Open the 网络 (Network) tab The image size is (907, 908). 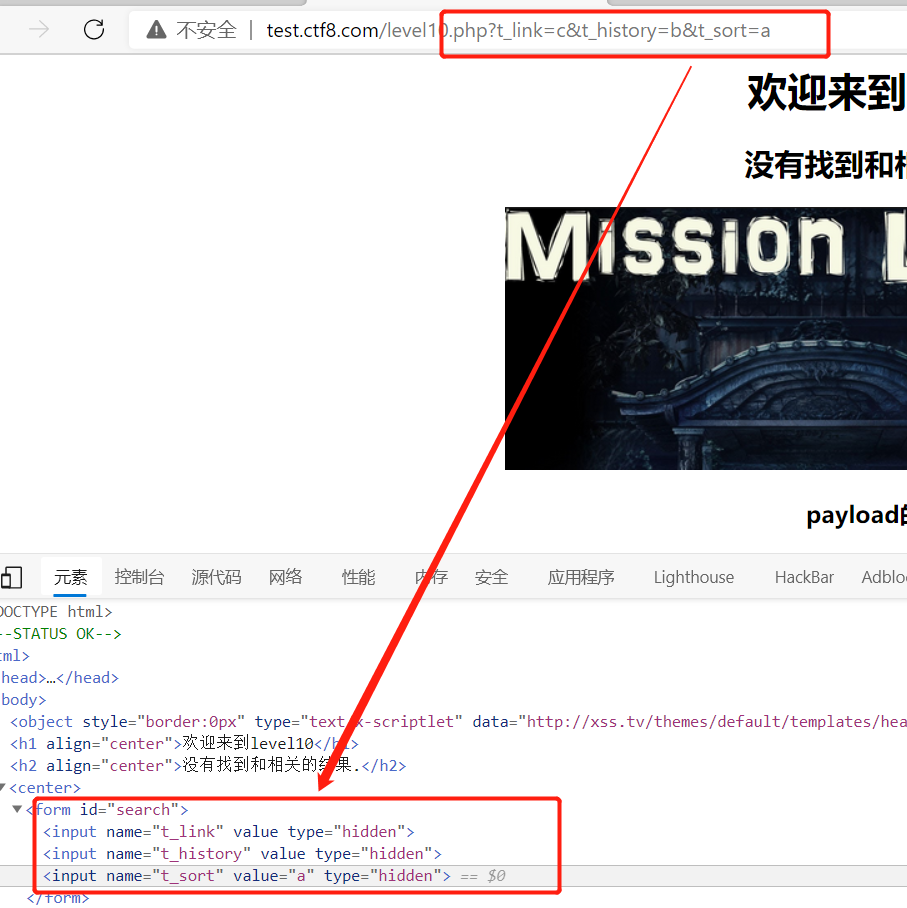[286, 577]
